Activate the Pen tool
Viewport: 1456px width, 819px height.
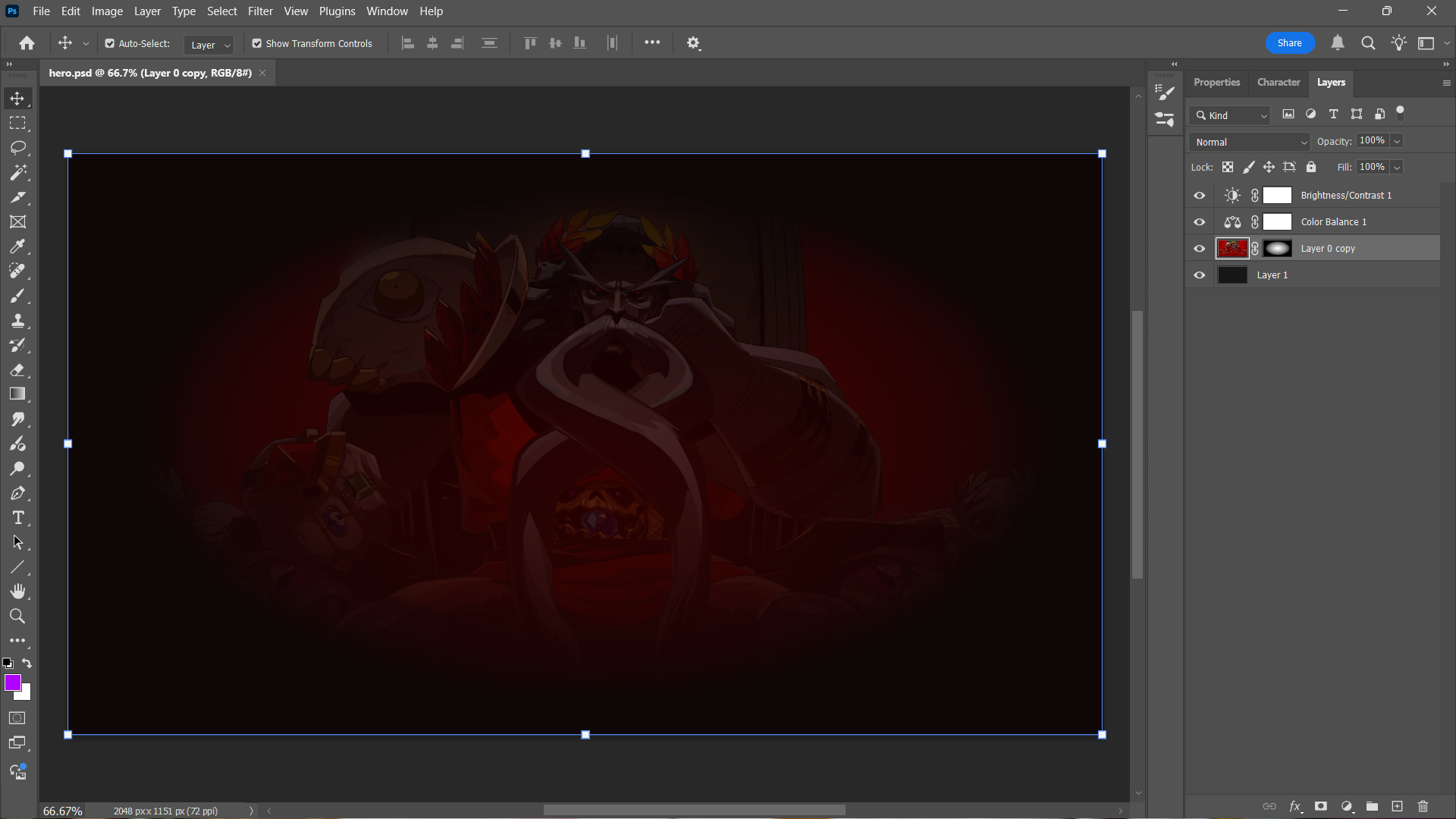click(x=17, y=493)
